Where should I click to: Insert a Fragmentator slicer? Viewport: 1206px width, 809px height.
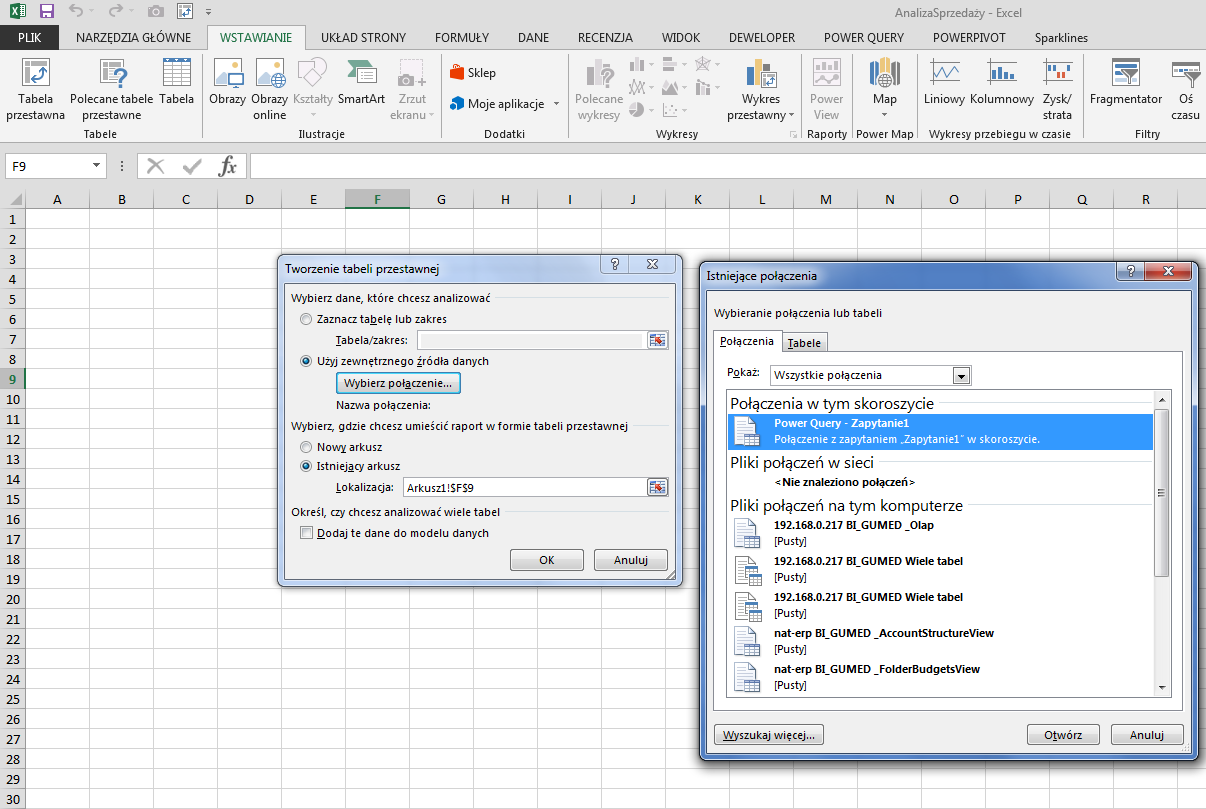[1126, 82]
